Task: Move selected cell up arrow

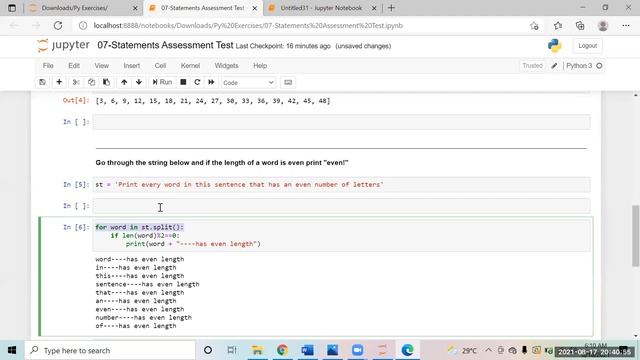Action: tap(124, 82)
